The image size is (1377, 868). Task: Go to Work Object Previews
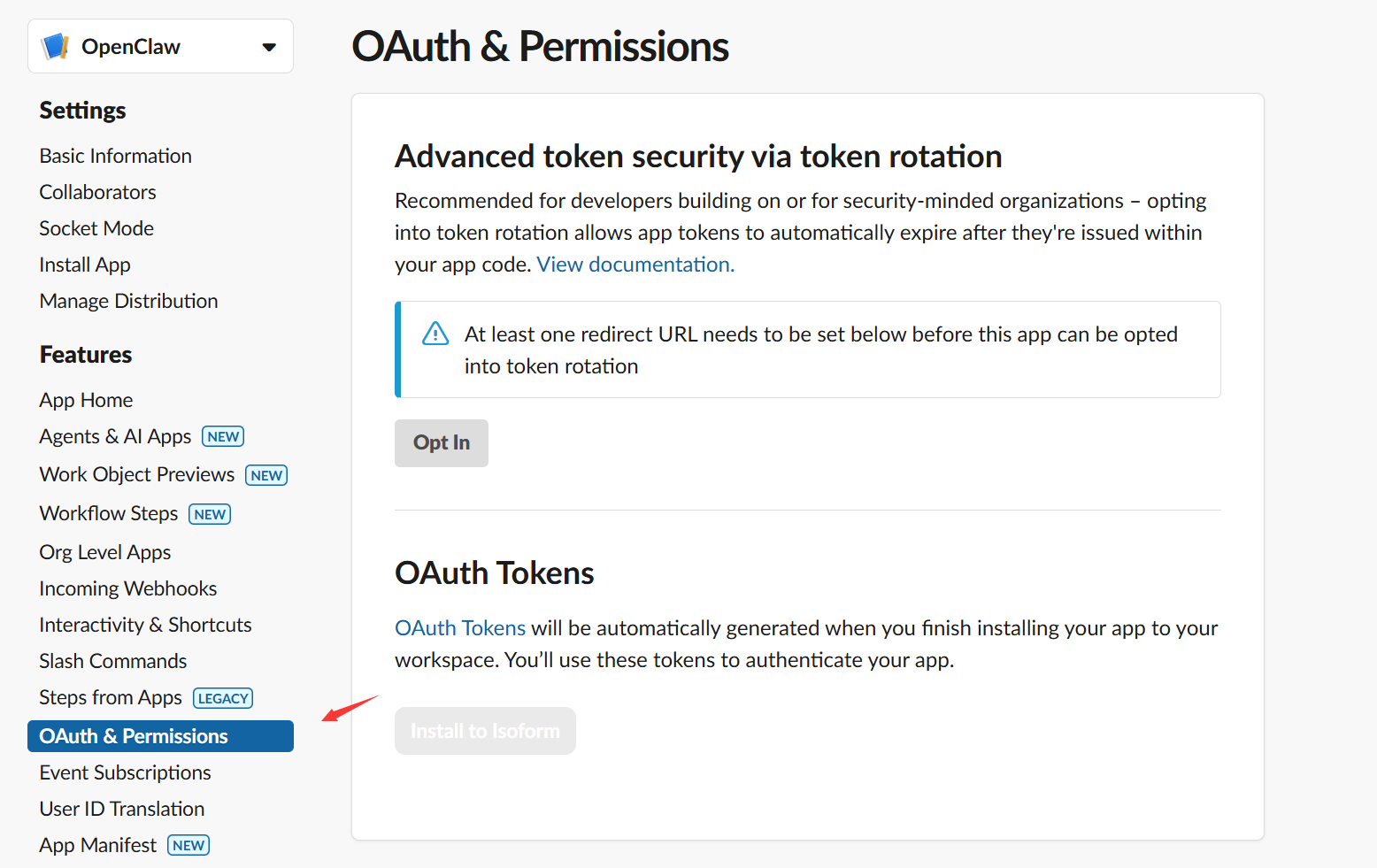[137, 474]
